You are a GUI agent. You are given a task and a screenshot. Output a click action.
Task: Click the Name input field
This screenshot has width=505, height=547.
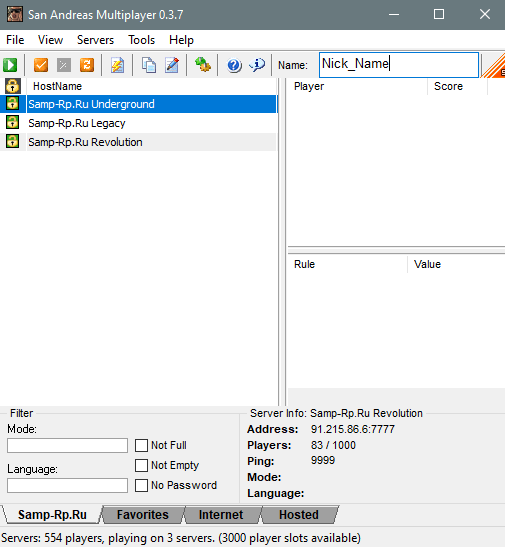399,65
